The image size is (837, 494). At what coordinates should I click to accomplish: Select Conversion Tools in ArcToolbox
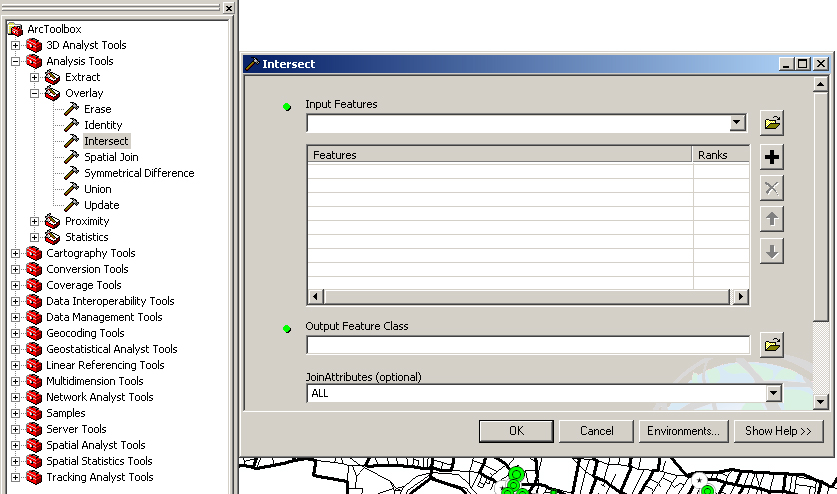[x=87, y=269]
